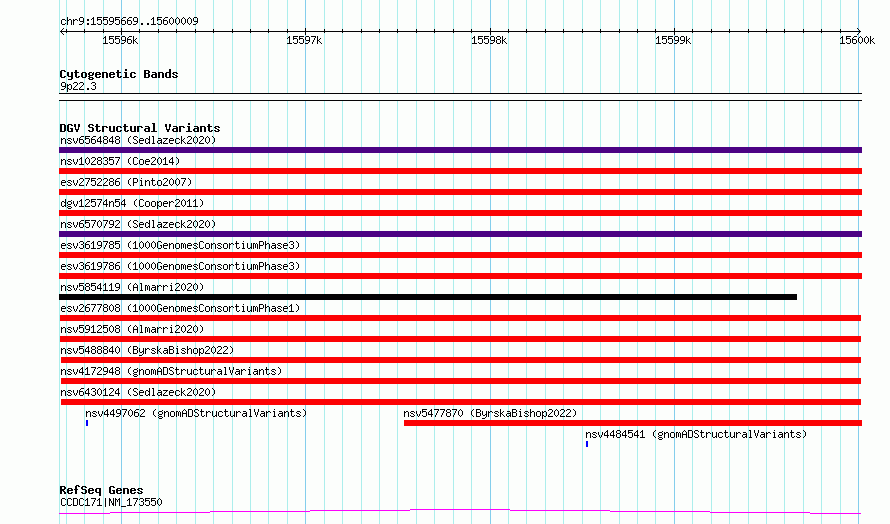Select variant label nsv1028357 (Coe2014)
Screen dimensions: 890x524
point(120,161)
